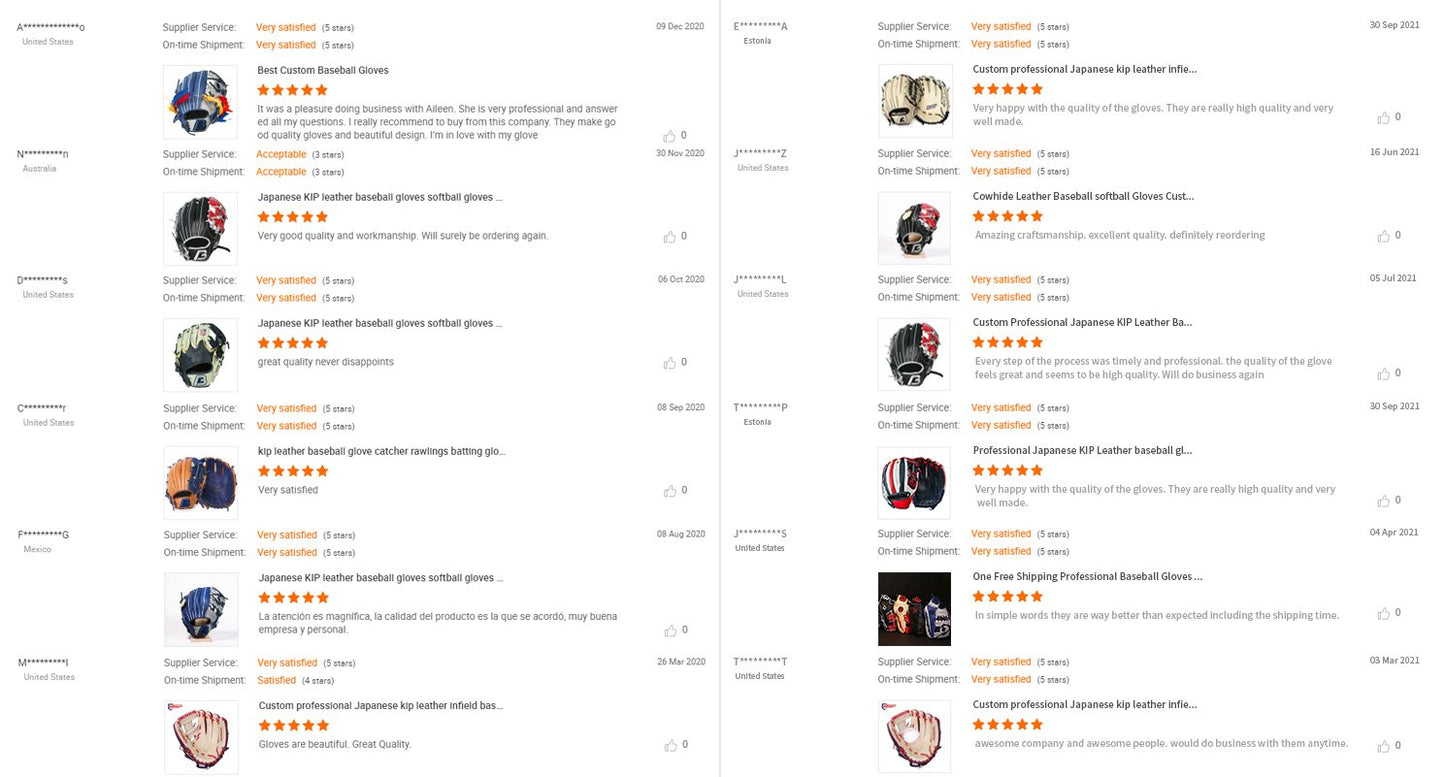Like 'Every step of the process' review
This screenshot has height=777, width=1445.
(x=1384, y=374)
